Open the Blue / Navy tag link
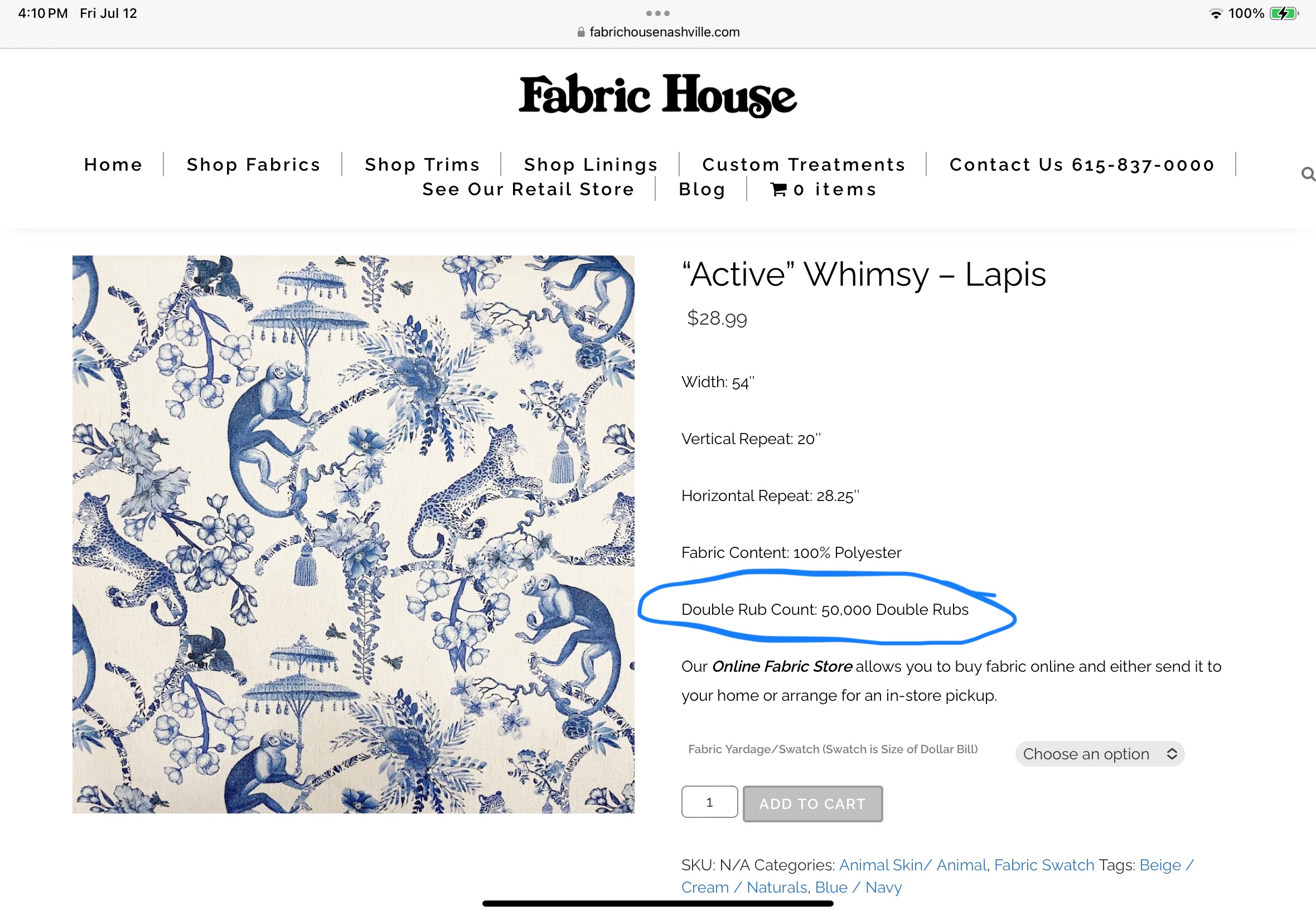 [x=858, y=887]
